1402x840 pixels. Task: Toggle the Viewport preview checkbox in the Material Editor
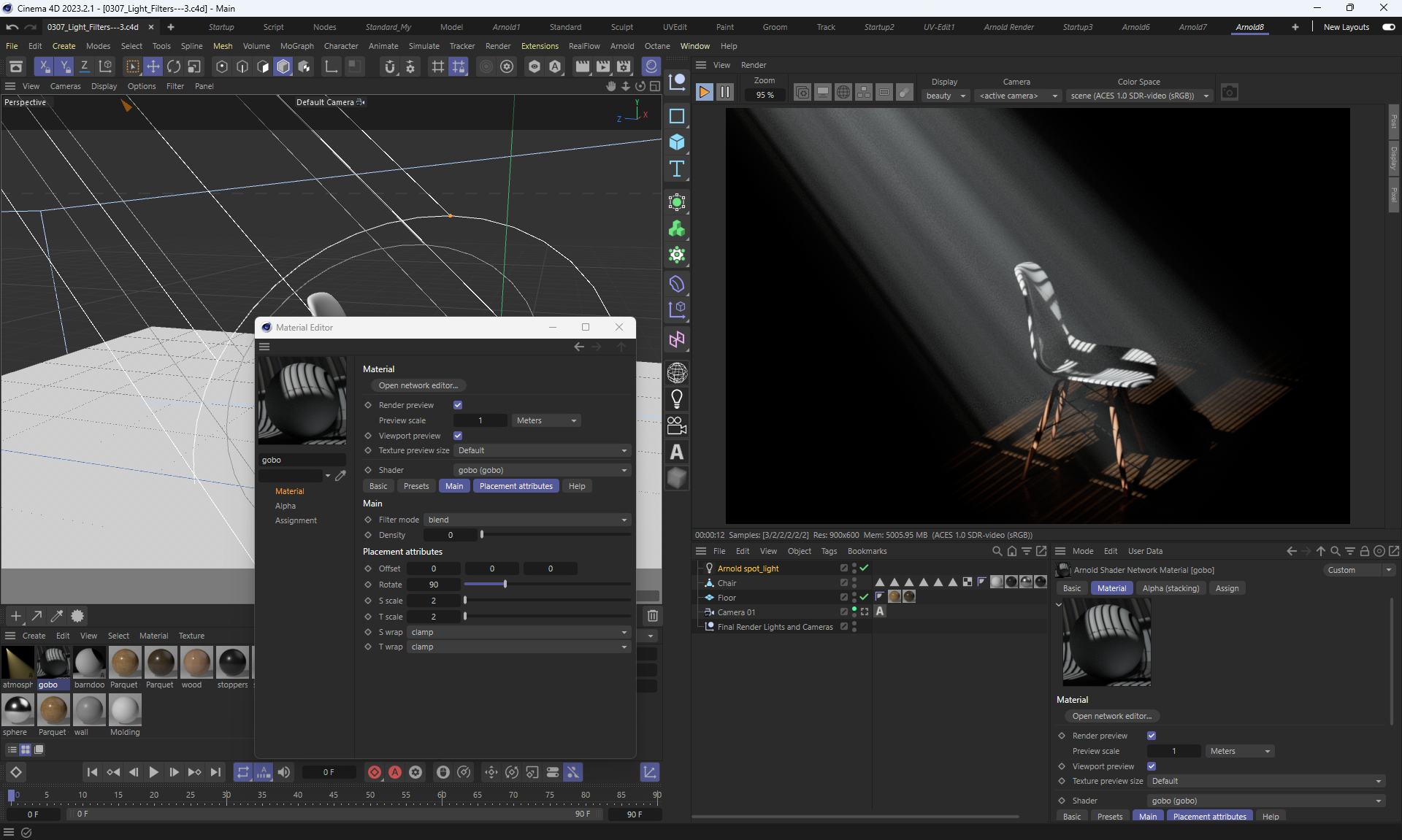(x=458, y=436)
